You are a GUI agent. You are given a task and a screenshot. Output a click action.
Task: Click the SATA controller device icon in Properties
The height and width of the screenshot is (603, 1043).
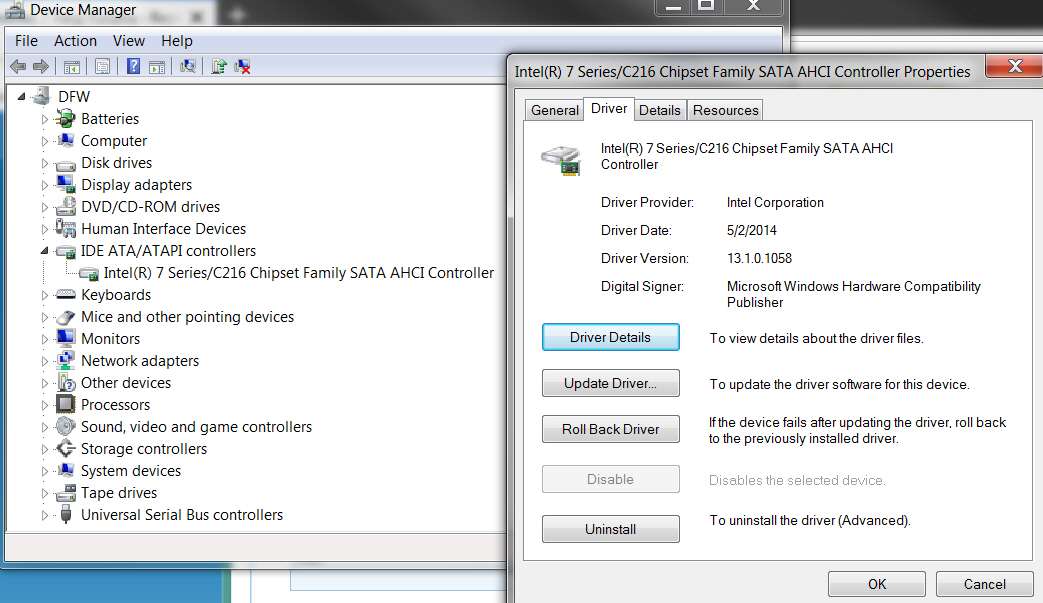(x=561, y=160)
